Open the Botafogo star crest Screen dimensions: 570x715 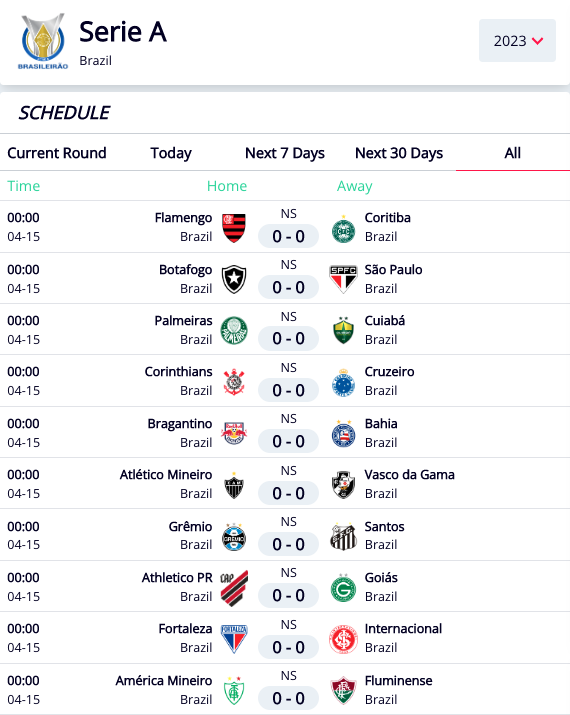click(x=234, y=280)
